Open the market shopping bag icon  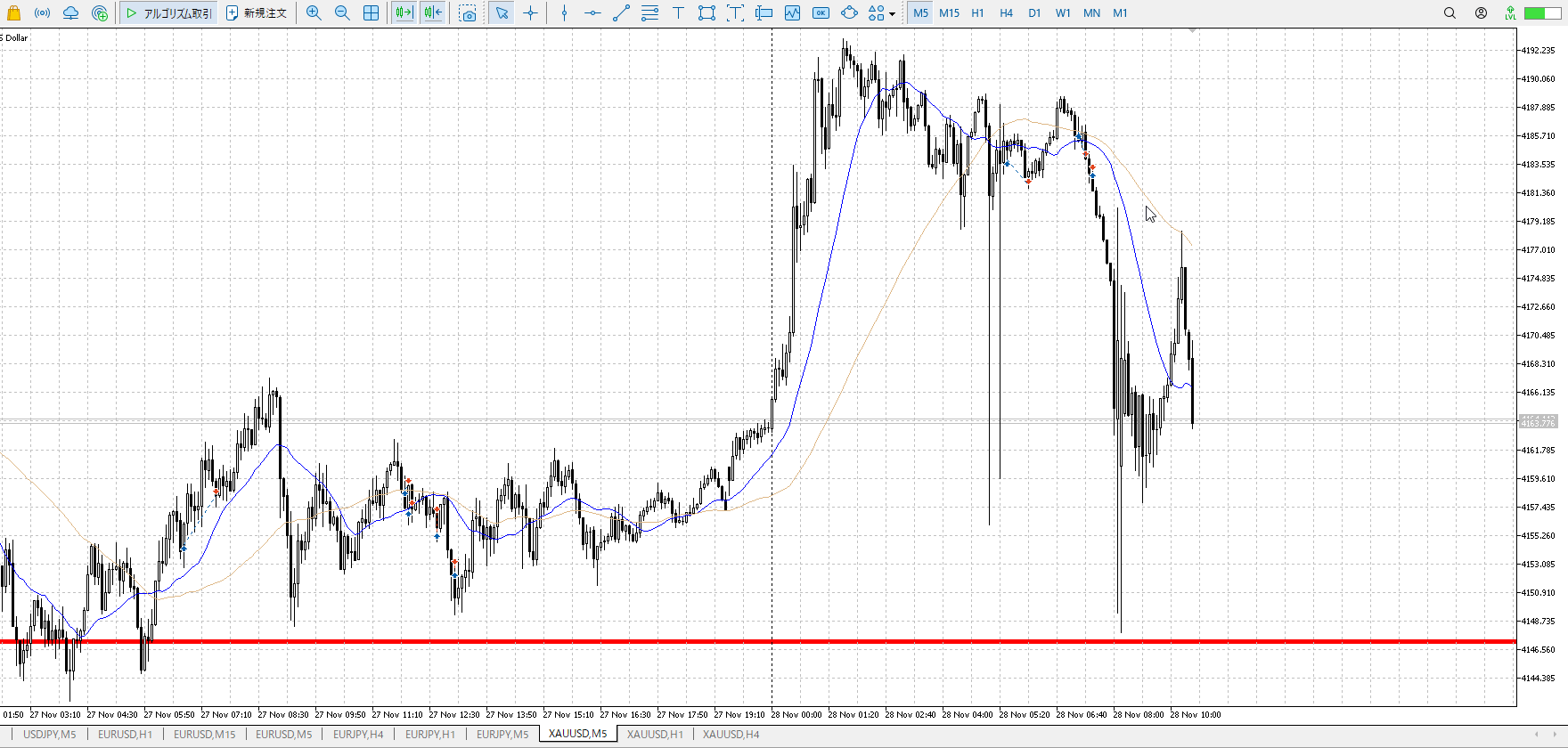click(13, 13)
